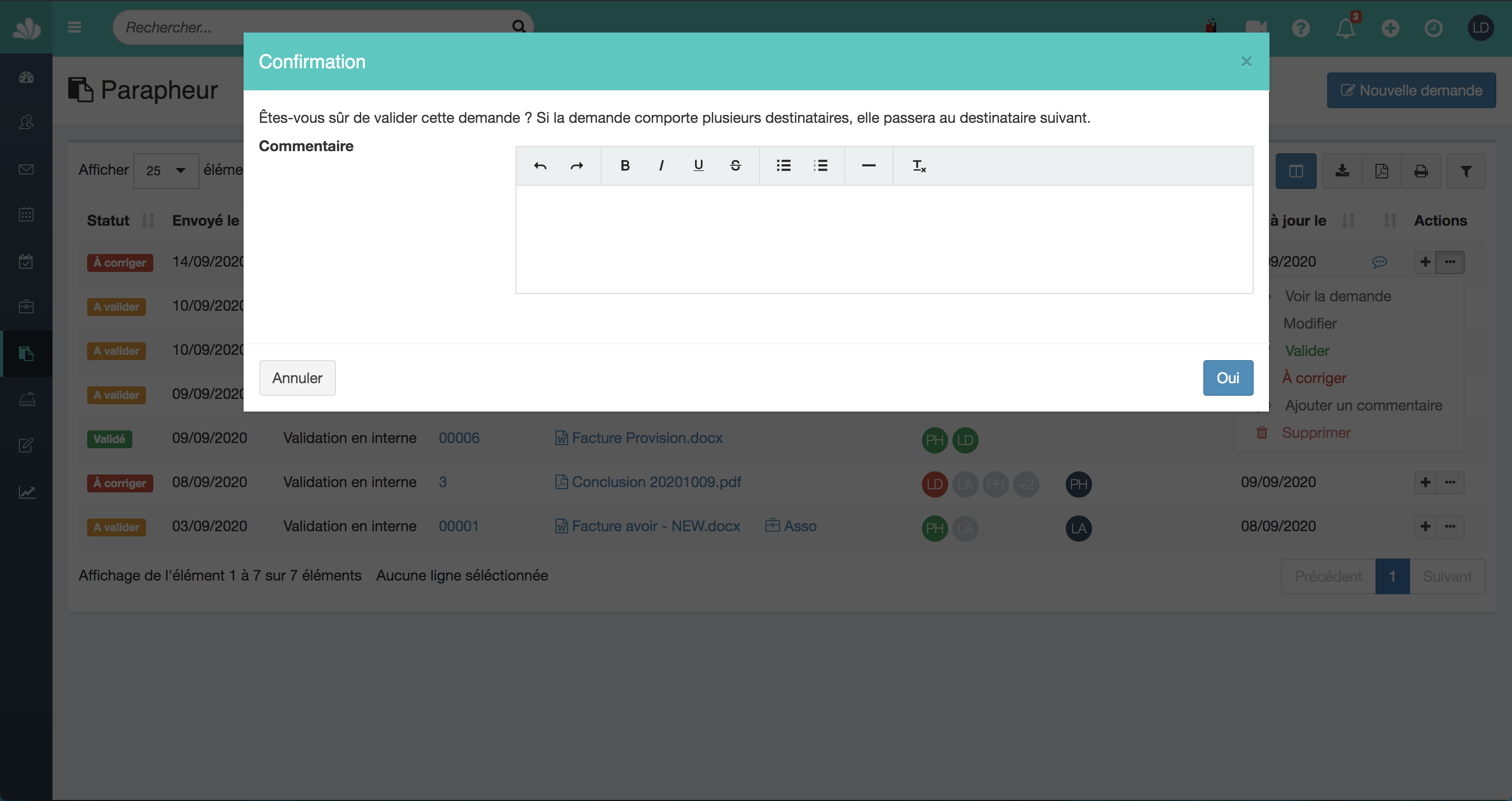
Task: Open the Afficher 25 elements dropdown
Action: (165, 171)
